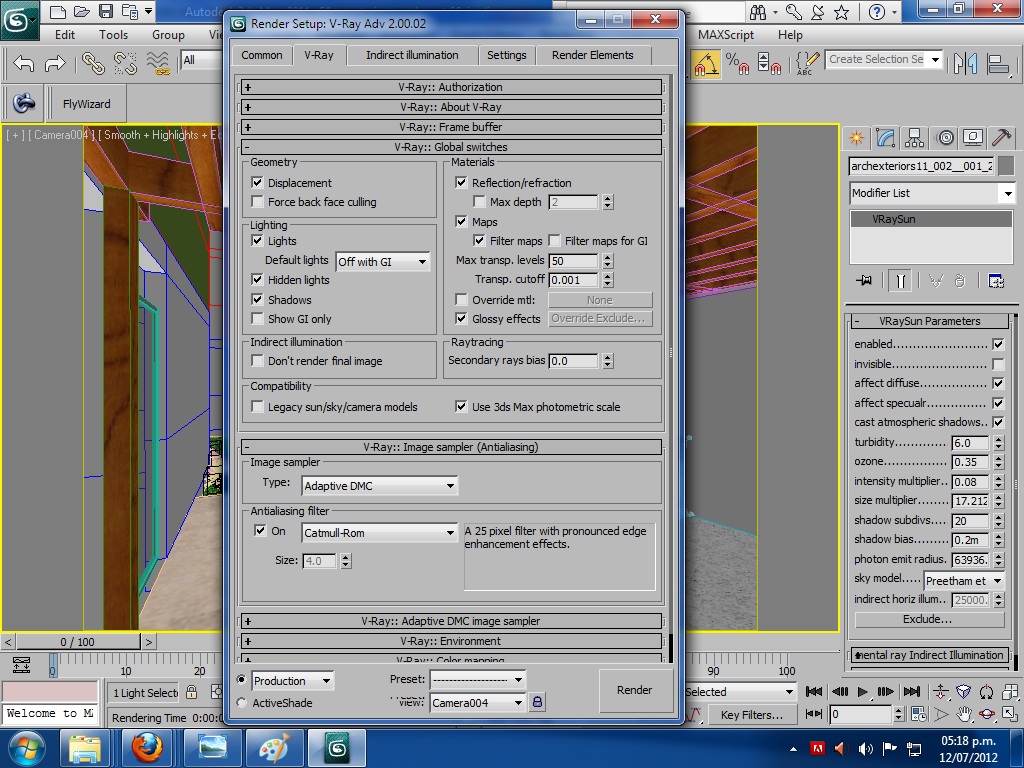Open the Default lights dropdown
This screenshot has width=1024, height=768.
tap(382, 262)
